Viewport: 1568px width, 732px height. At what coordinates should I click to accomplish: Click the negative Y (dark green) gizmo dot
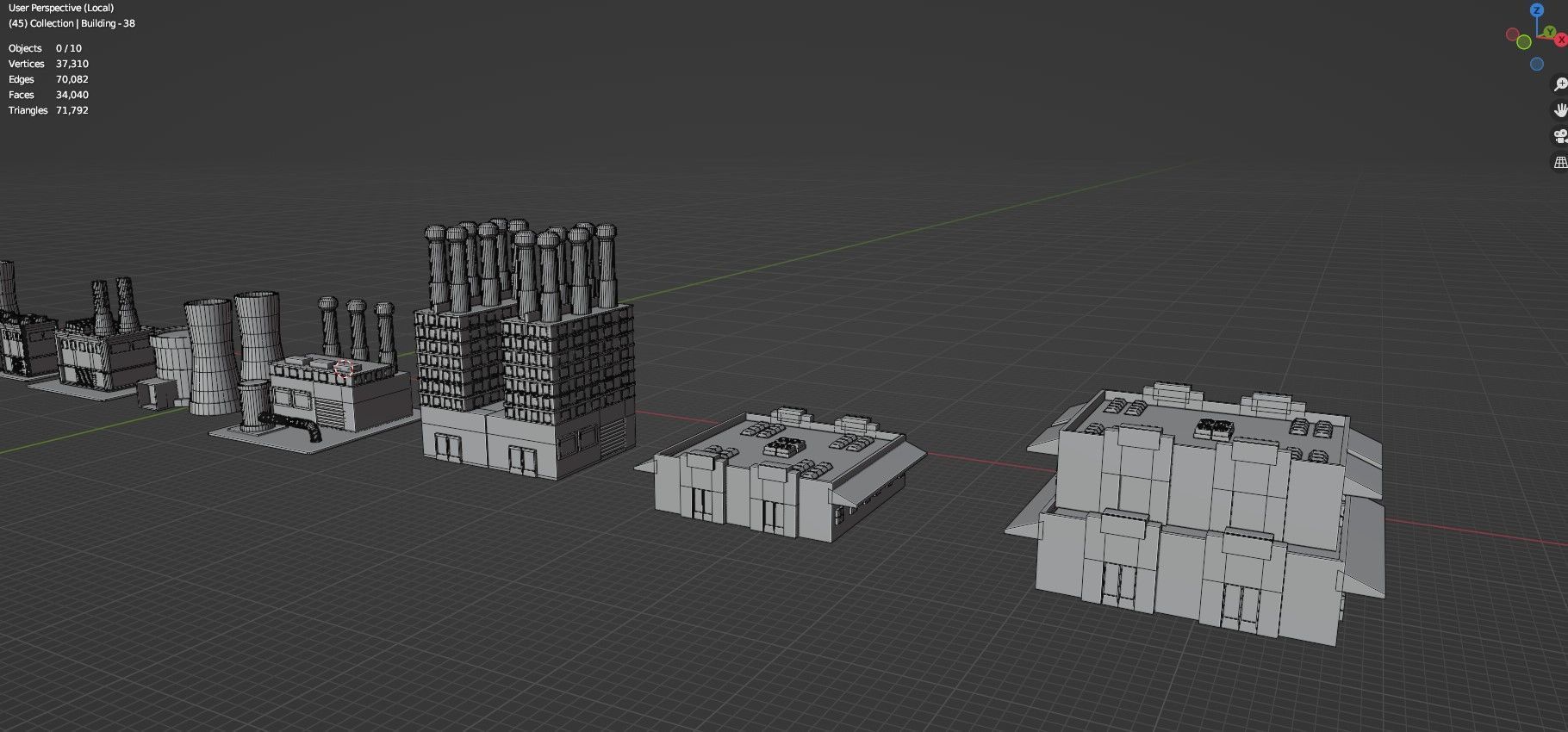[1523, 41]
